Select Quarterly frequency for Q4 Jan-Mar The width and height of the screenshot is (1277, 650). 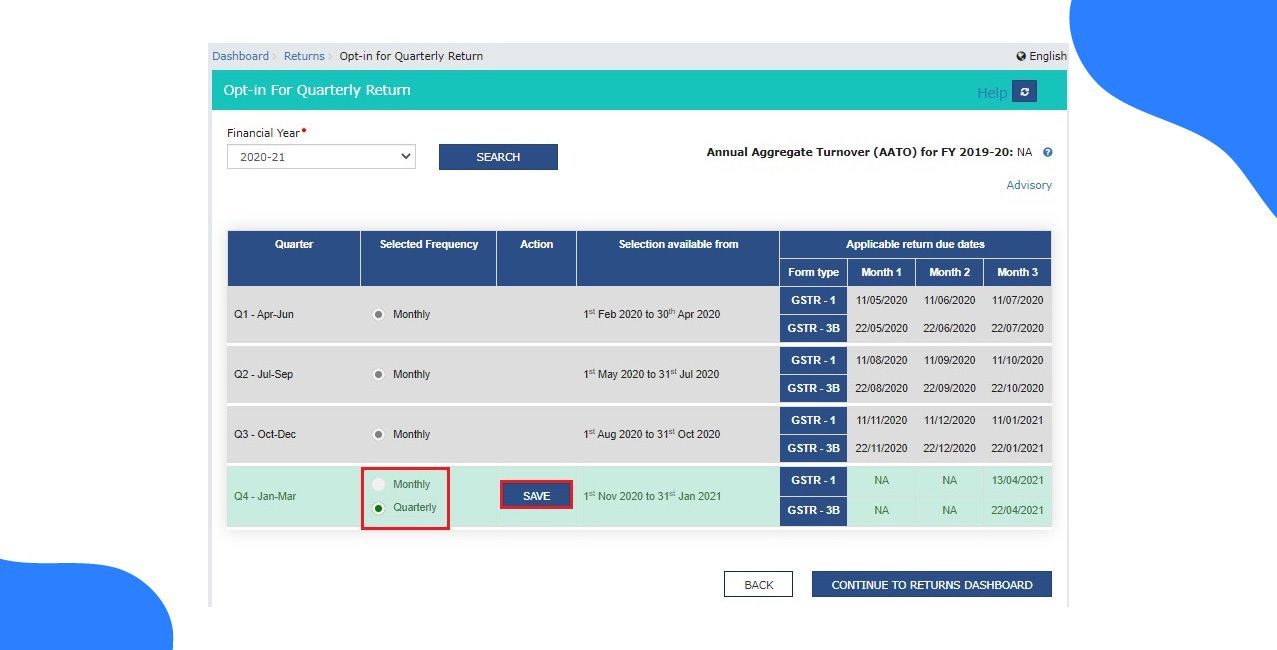click(x=380, y=508)
